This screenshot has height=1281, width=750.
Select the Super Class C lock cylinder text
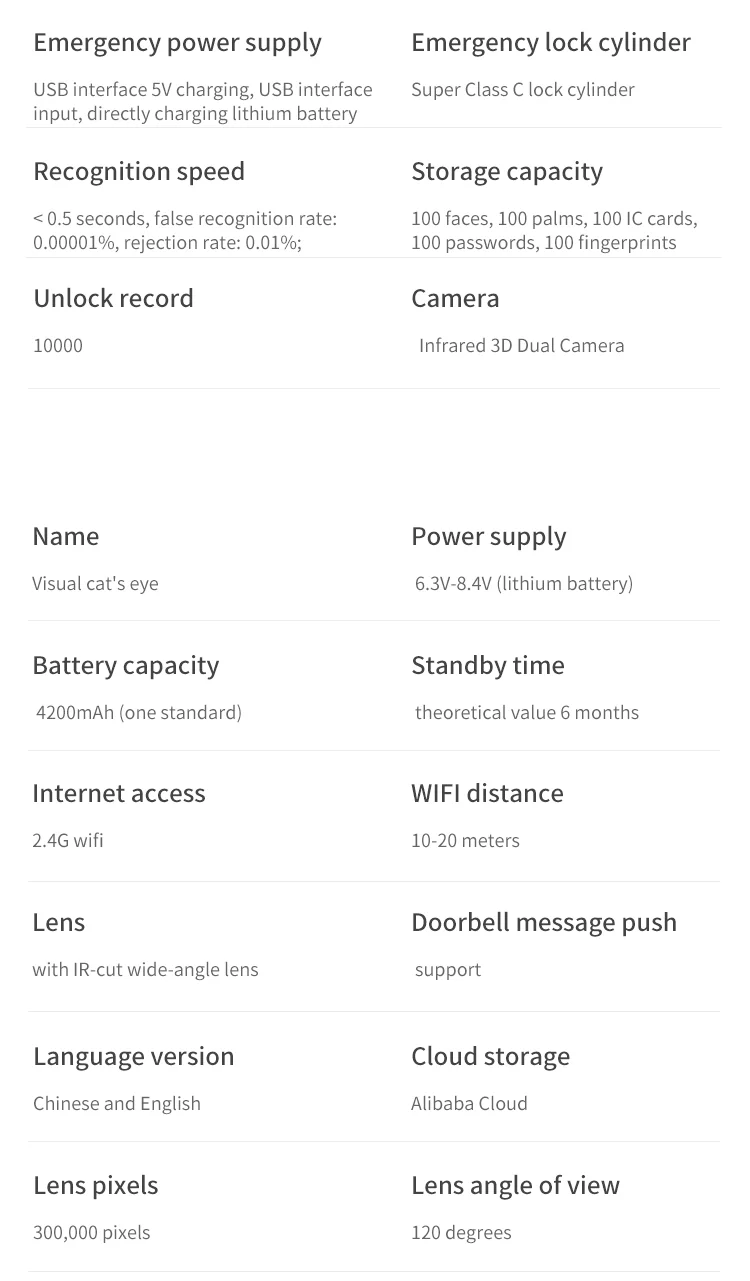523,90
